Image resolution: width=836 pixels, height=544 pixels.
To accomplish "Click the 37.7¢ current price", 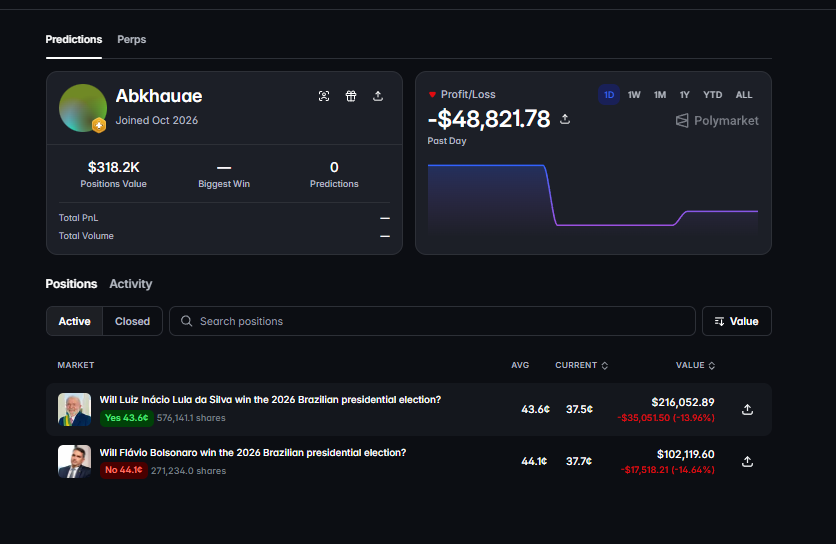I will click(x=579, y=461).
